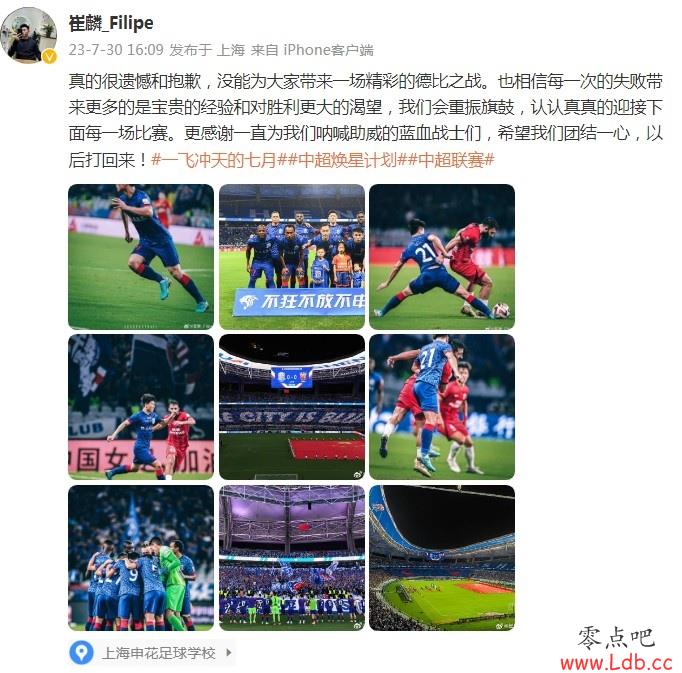Click the iPhone客户端 source text
The image size is (682, 673).
coord(328,50)
